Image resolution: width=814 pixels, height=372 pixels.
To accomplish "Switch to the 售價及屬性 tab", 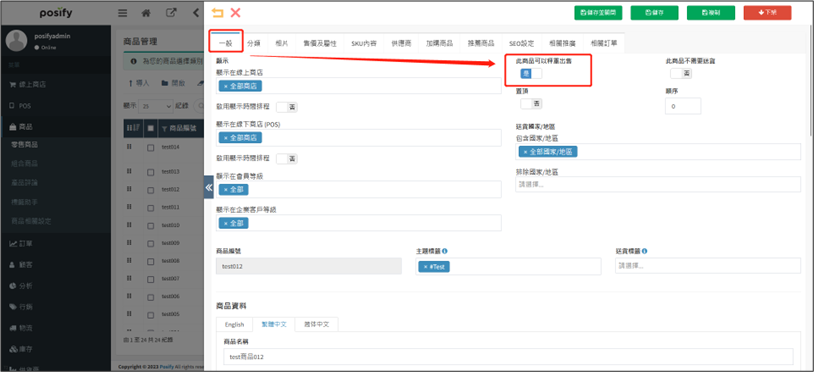I will (320, 44).
